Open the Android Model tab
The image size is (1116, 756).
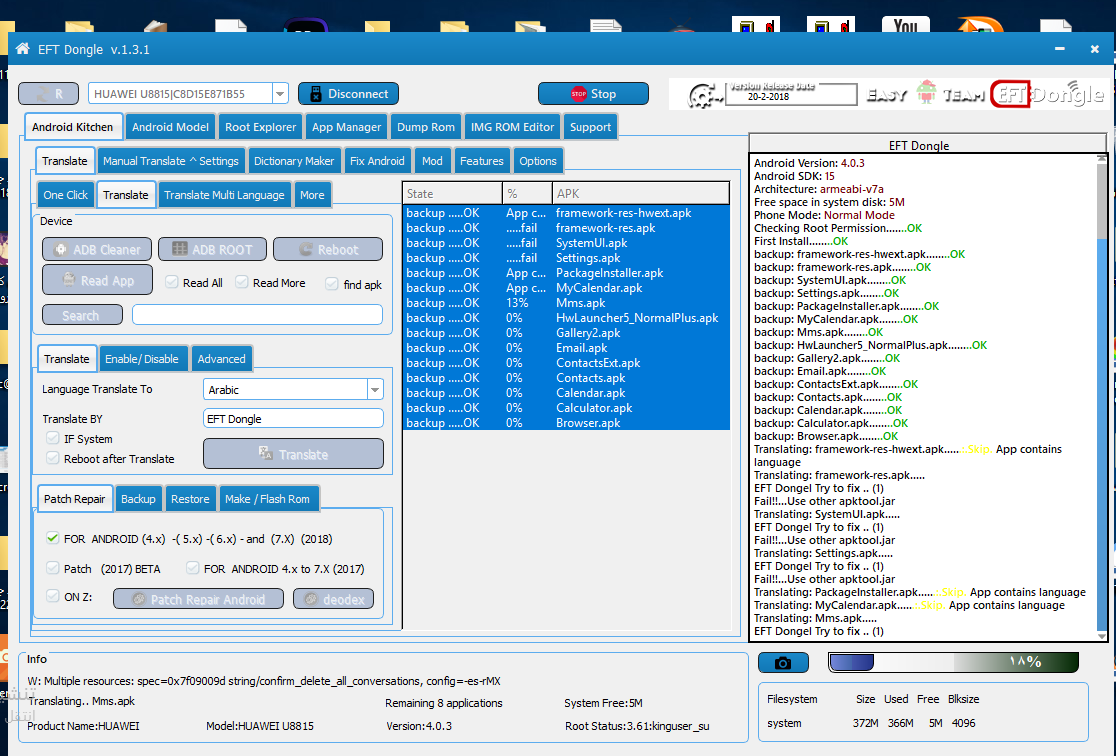[x=170, y=127]
